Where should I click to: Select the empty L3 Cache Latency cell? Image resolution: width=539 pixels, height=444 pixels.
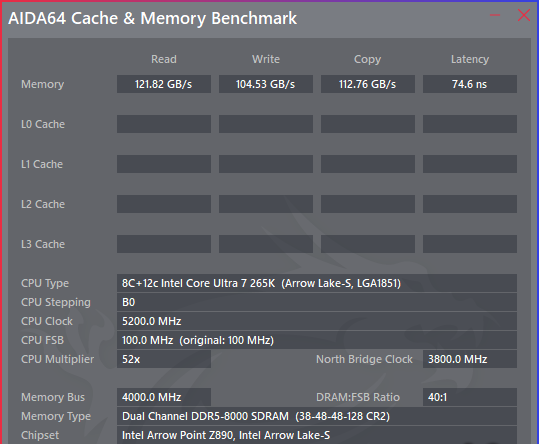[470, 244]
